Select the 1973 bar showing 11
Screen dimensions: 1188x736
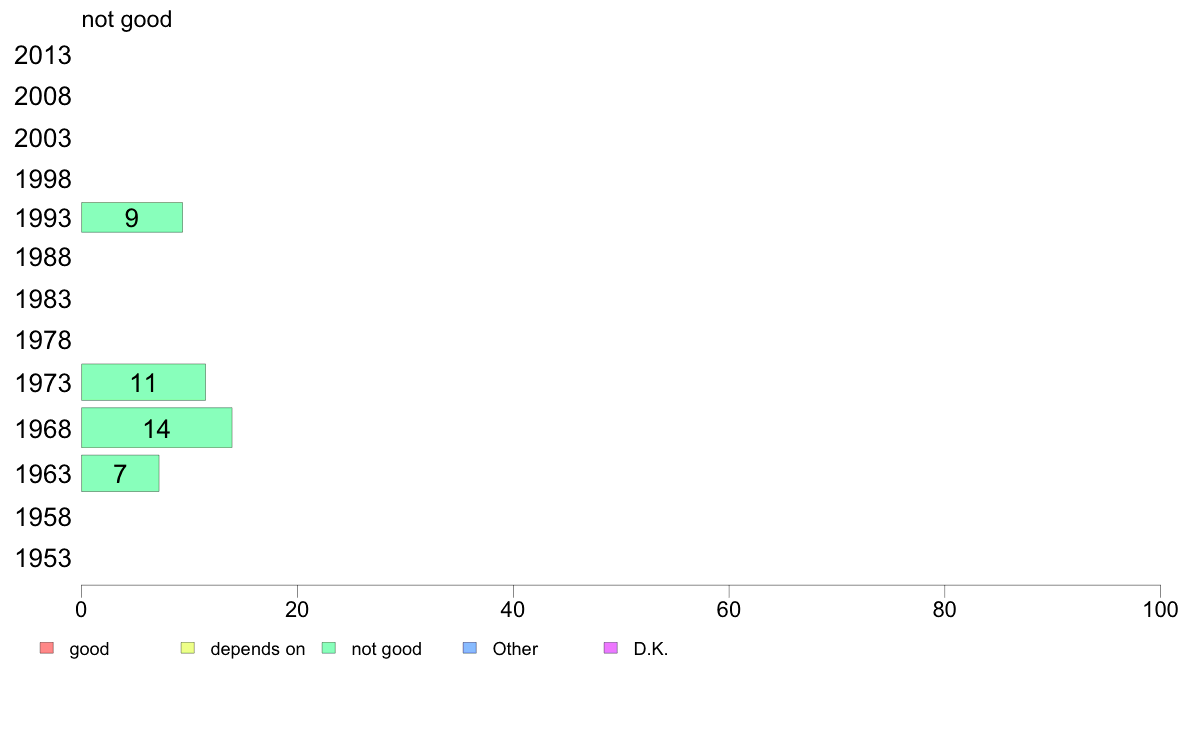pyautogui.click(x=143, y=382)
